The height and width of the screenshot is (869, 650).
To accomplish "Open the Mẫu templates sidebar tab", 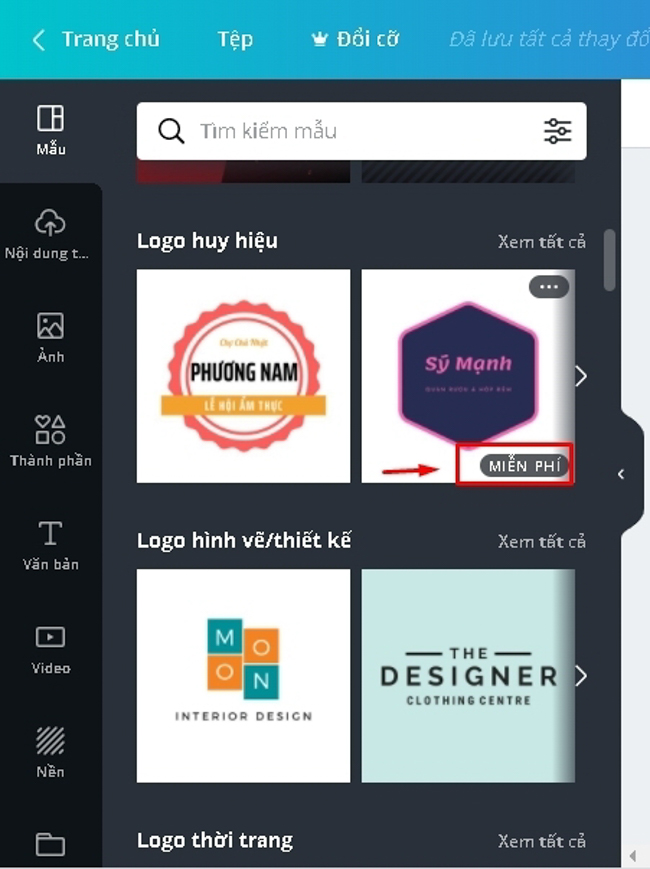I will (50, 130).
